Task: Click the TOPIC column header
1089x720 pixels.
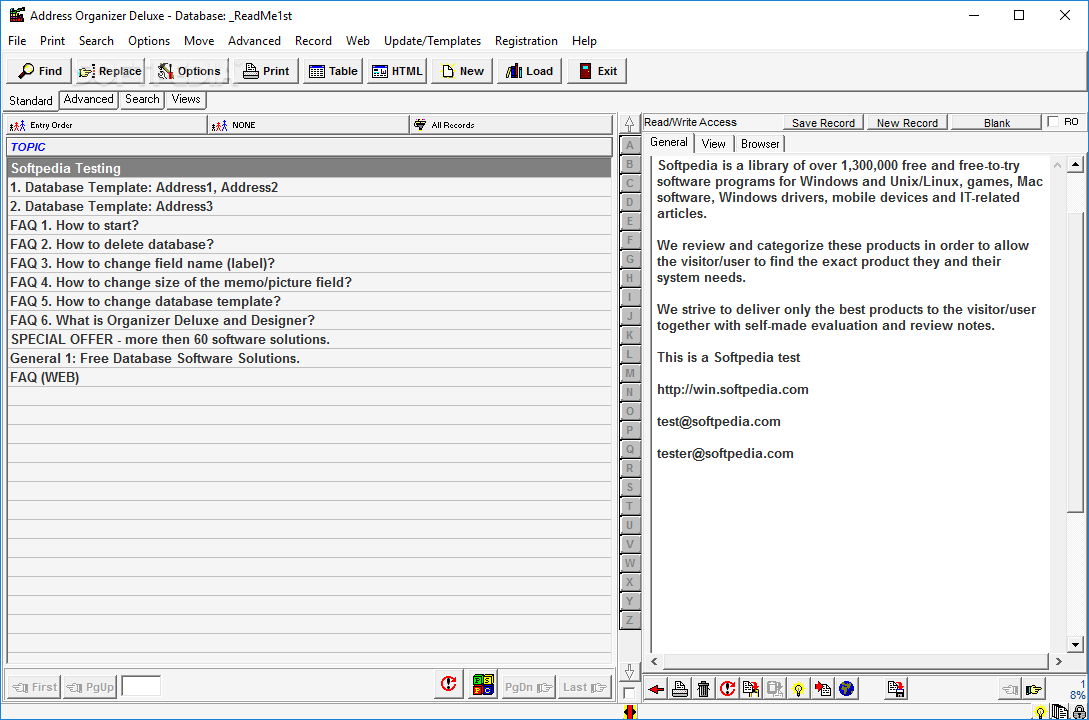Action: [x=309, y=147]
